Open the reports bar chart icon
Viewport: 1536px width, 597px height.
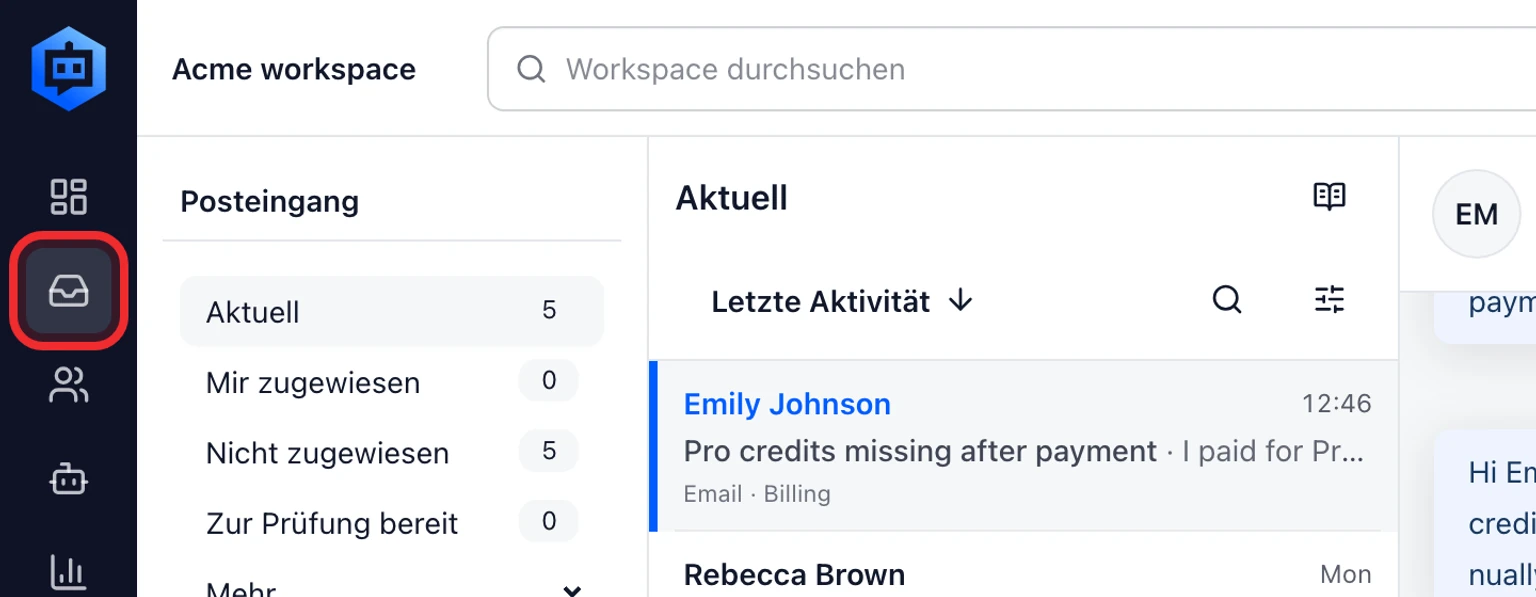coord(68,573)
